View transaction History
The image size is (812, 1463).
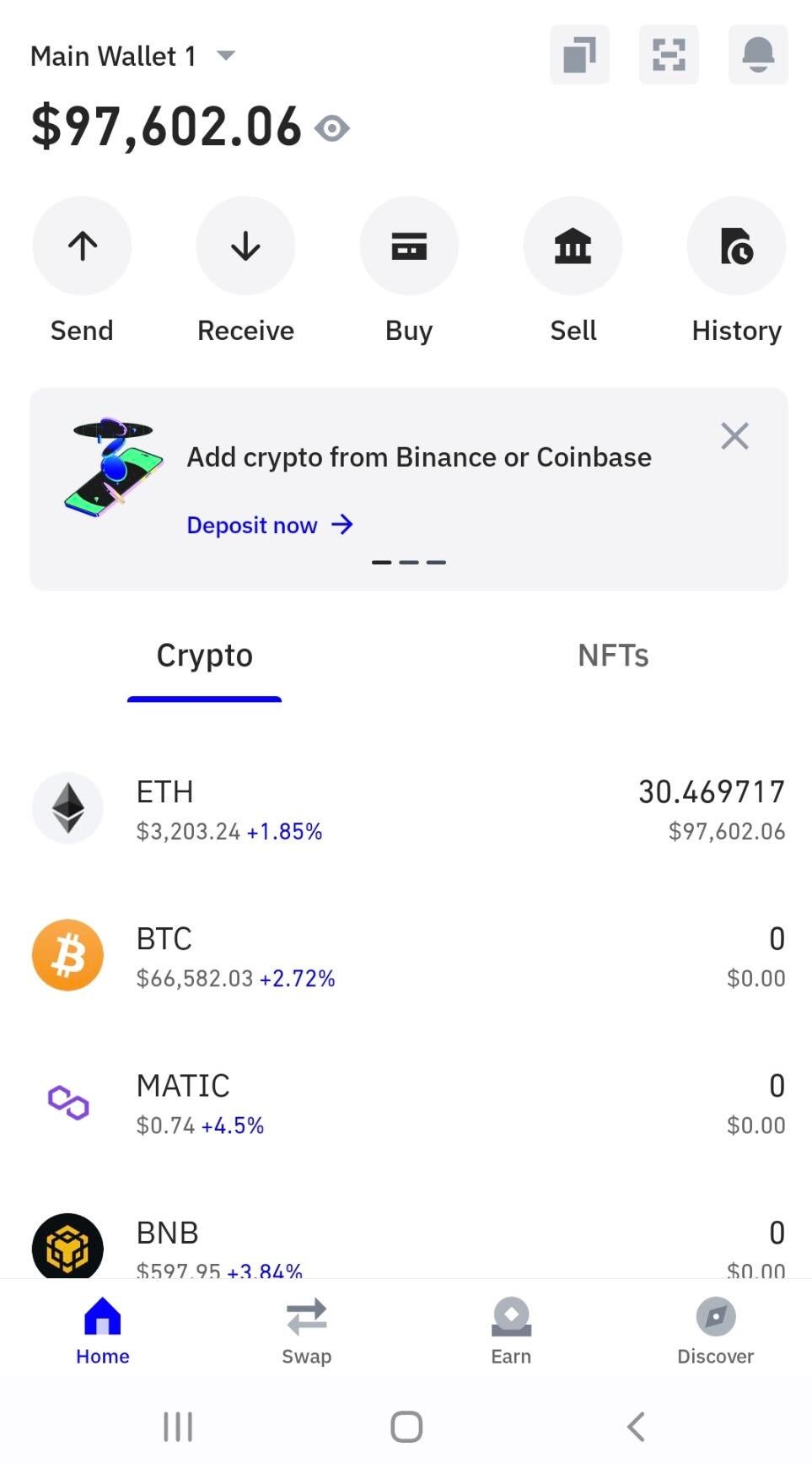tap(736, 246)
